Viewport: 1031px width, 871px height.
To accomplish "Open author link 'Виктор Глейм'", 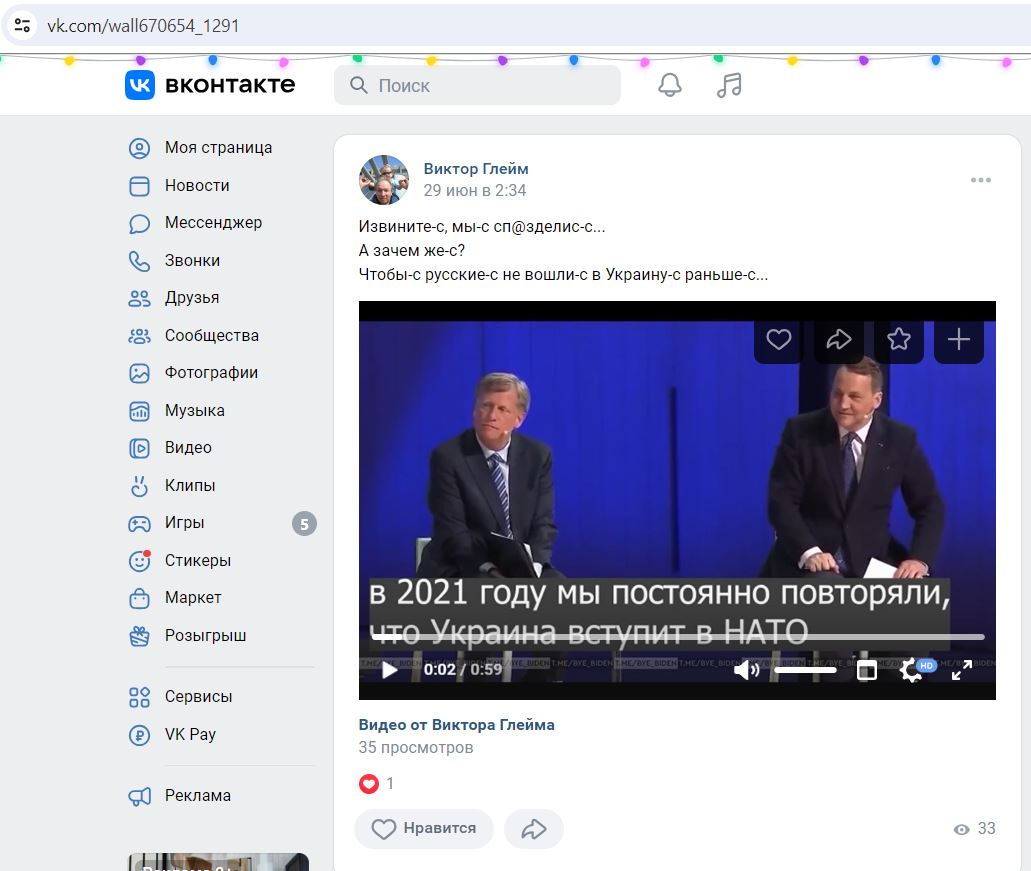I will point(475,168).
